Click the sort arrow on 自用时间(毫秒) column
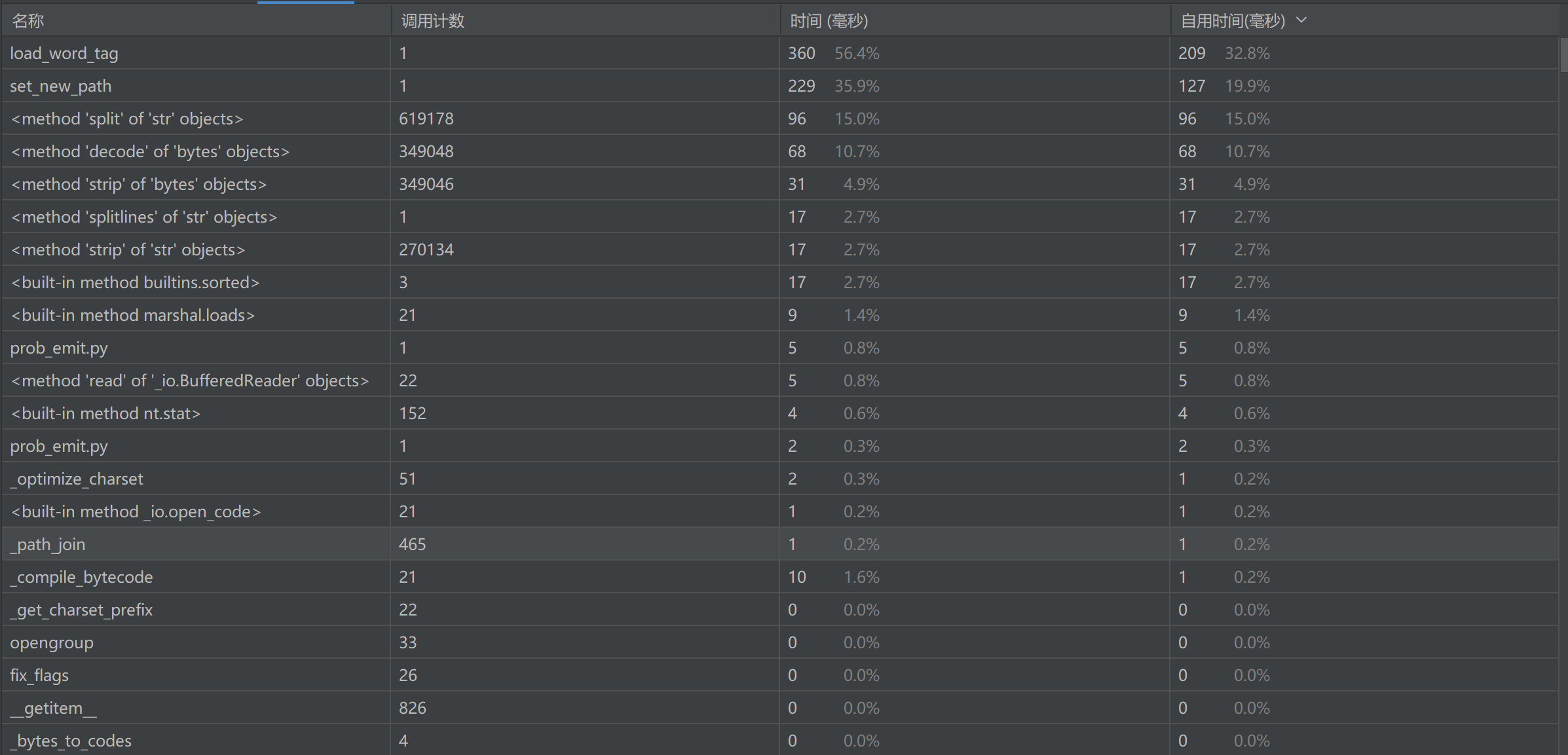The height and width of the screenshot is (755, 1568). coord(1301,20)
